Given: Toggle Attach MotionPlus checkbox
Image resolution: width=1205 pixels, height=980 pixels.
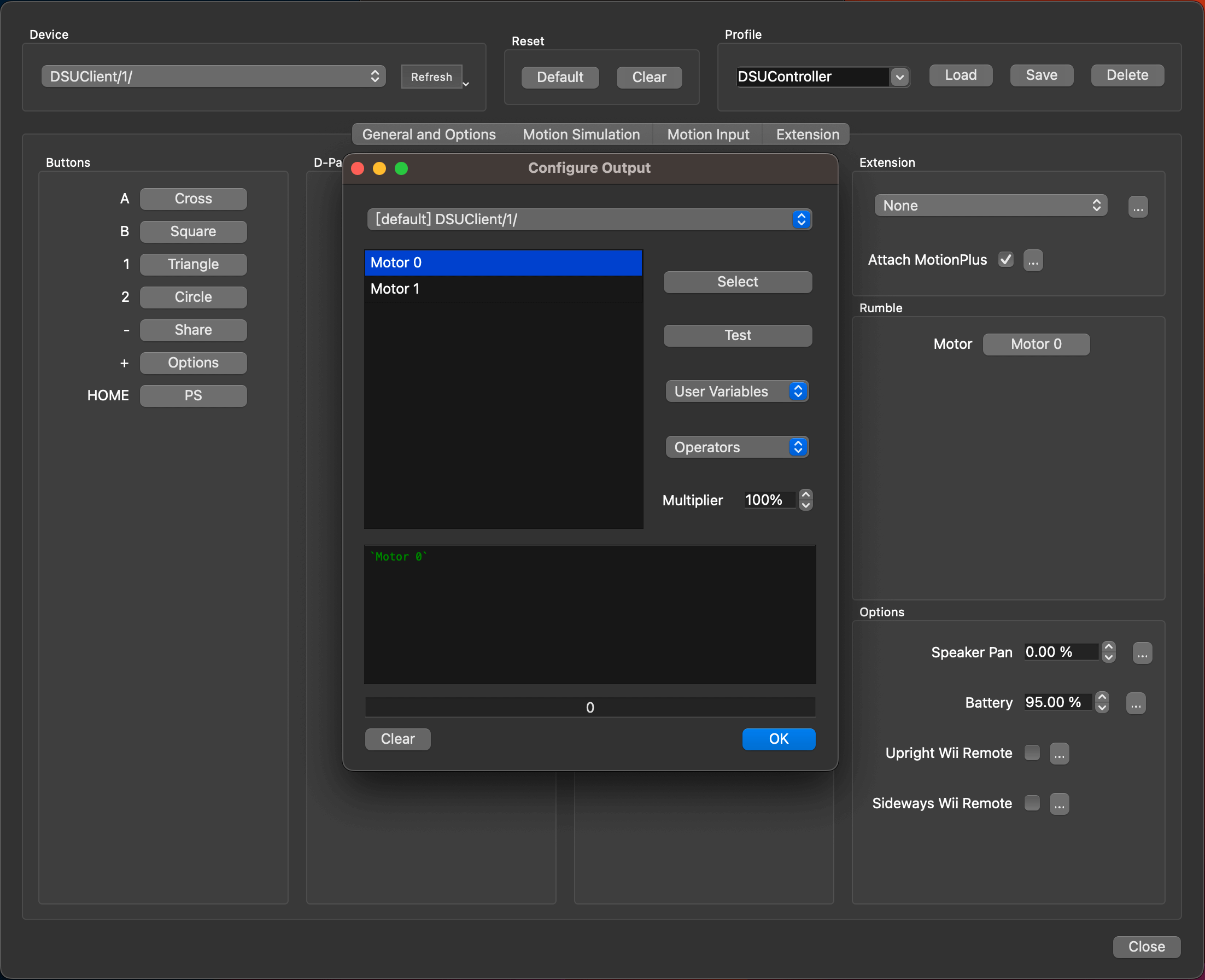Looking at the screenshot, I should click(1005, 260).
